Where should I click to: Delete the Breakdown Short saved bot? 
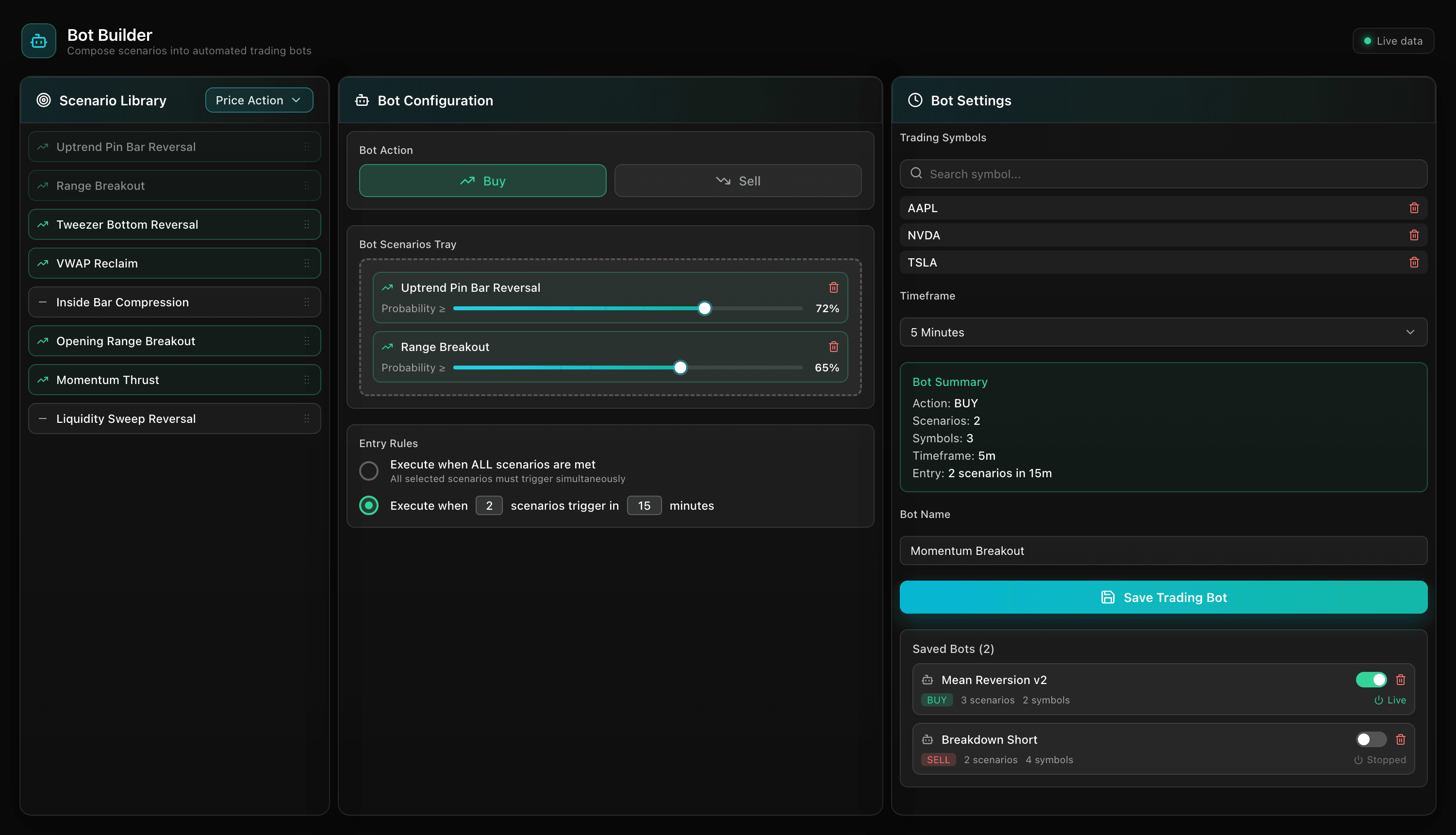pos(1400,739)
